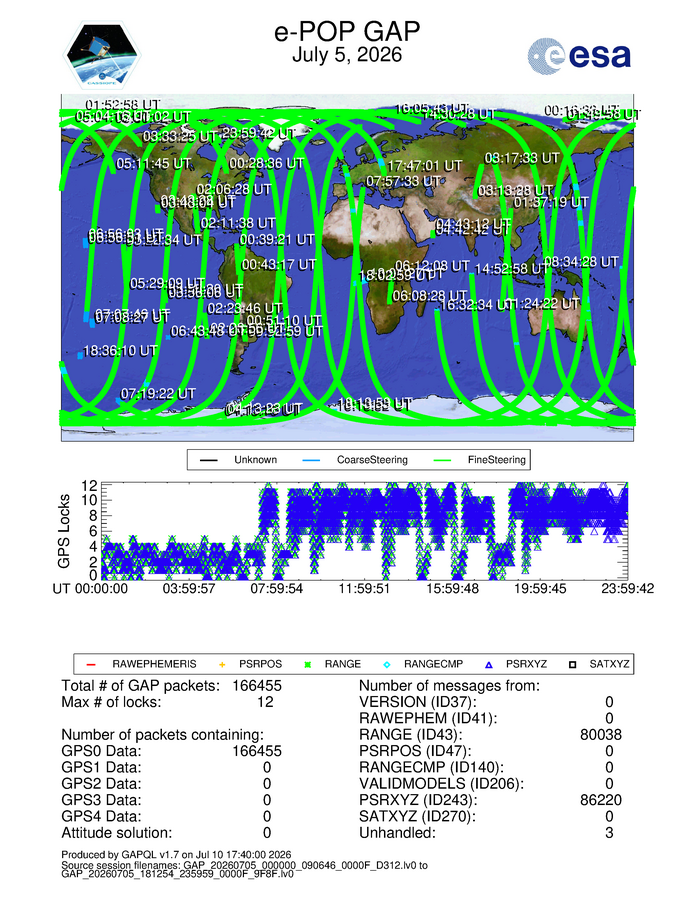Click the blue CoarseSteering legend line
This screenshot has width=695, height=899.
[x=311, y=460]
